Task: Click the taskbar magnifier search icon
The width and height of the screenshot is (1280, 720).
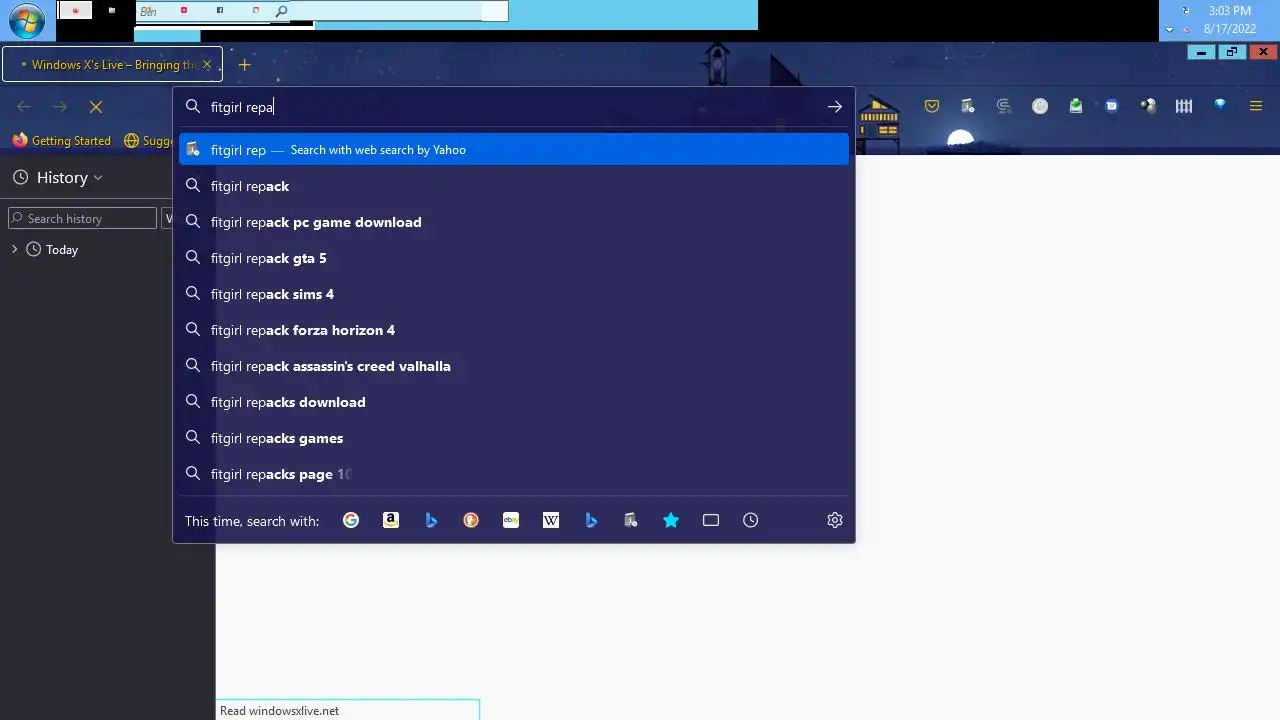Action: point(281,11)
